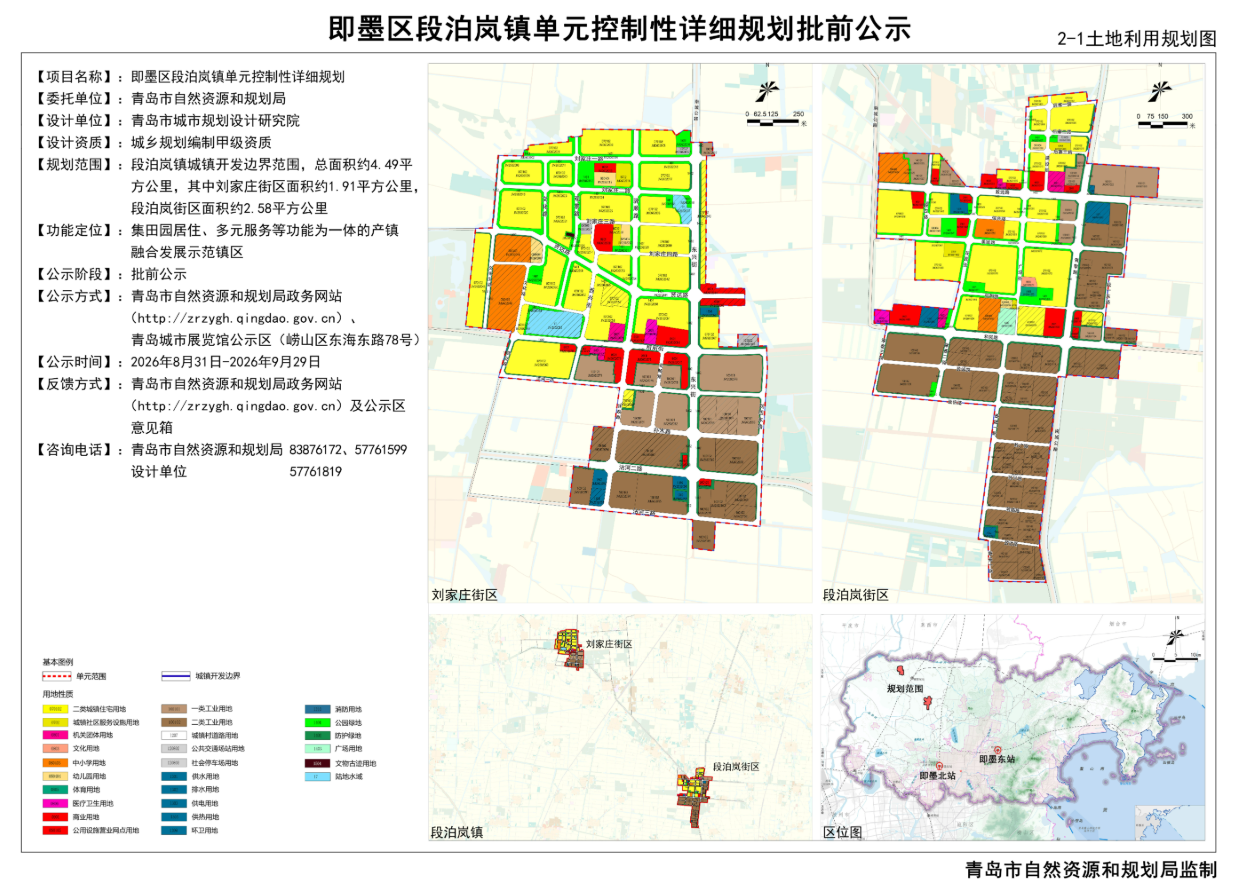1251x888 pixels.
Task: Click the 城镇开发边界 blue line legend symbol
Action: click(175, 677)
